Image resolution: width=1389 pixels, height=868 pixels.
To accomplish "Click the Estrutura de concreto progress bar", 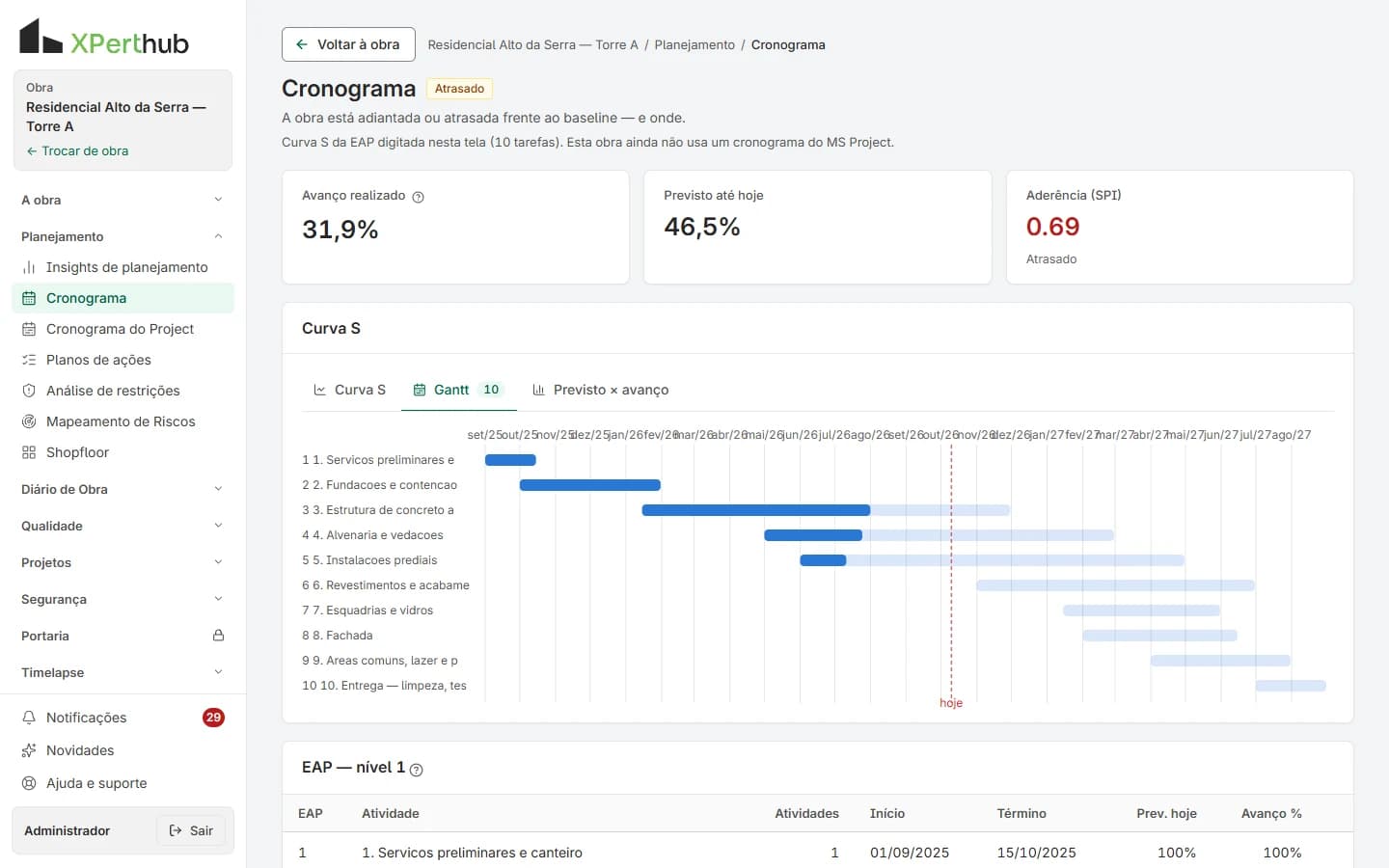I will 756,510.
